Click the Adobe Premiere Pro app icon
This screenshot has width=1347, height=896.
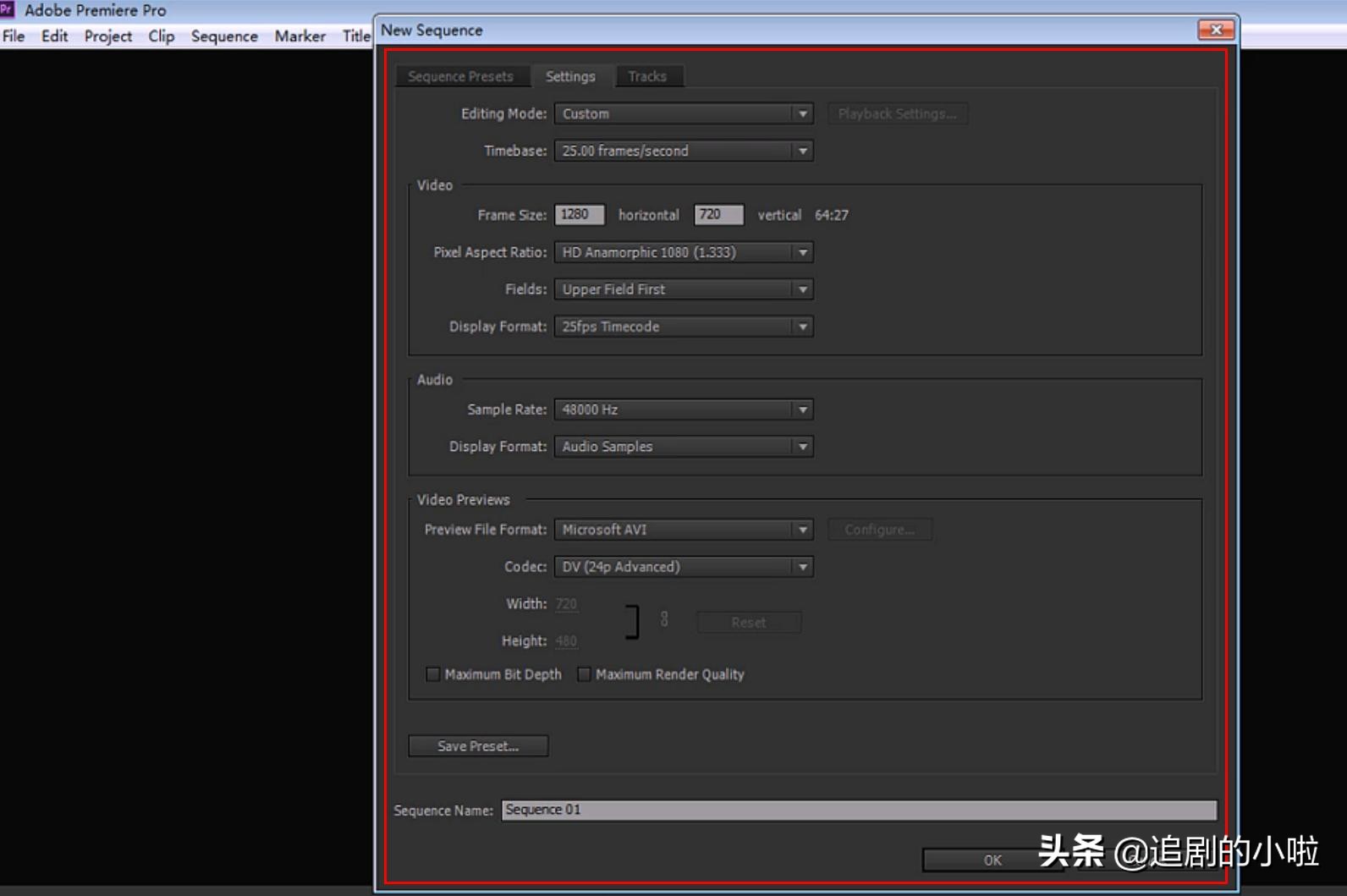click(8, 9)
